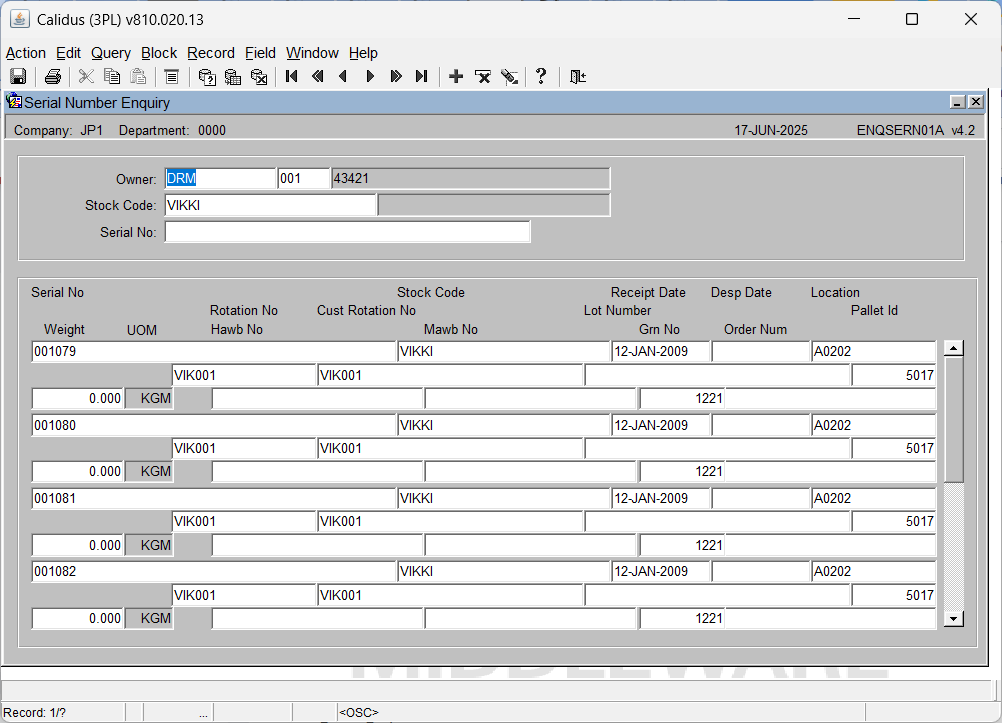
Task: Click the Next Record arrow icon
Action: coord(369,77)
